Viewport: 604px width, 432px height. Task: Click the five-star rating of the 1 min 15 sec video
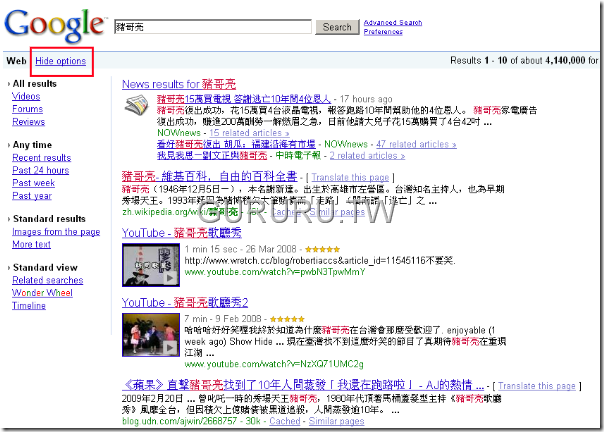pos(322,249)
